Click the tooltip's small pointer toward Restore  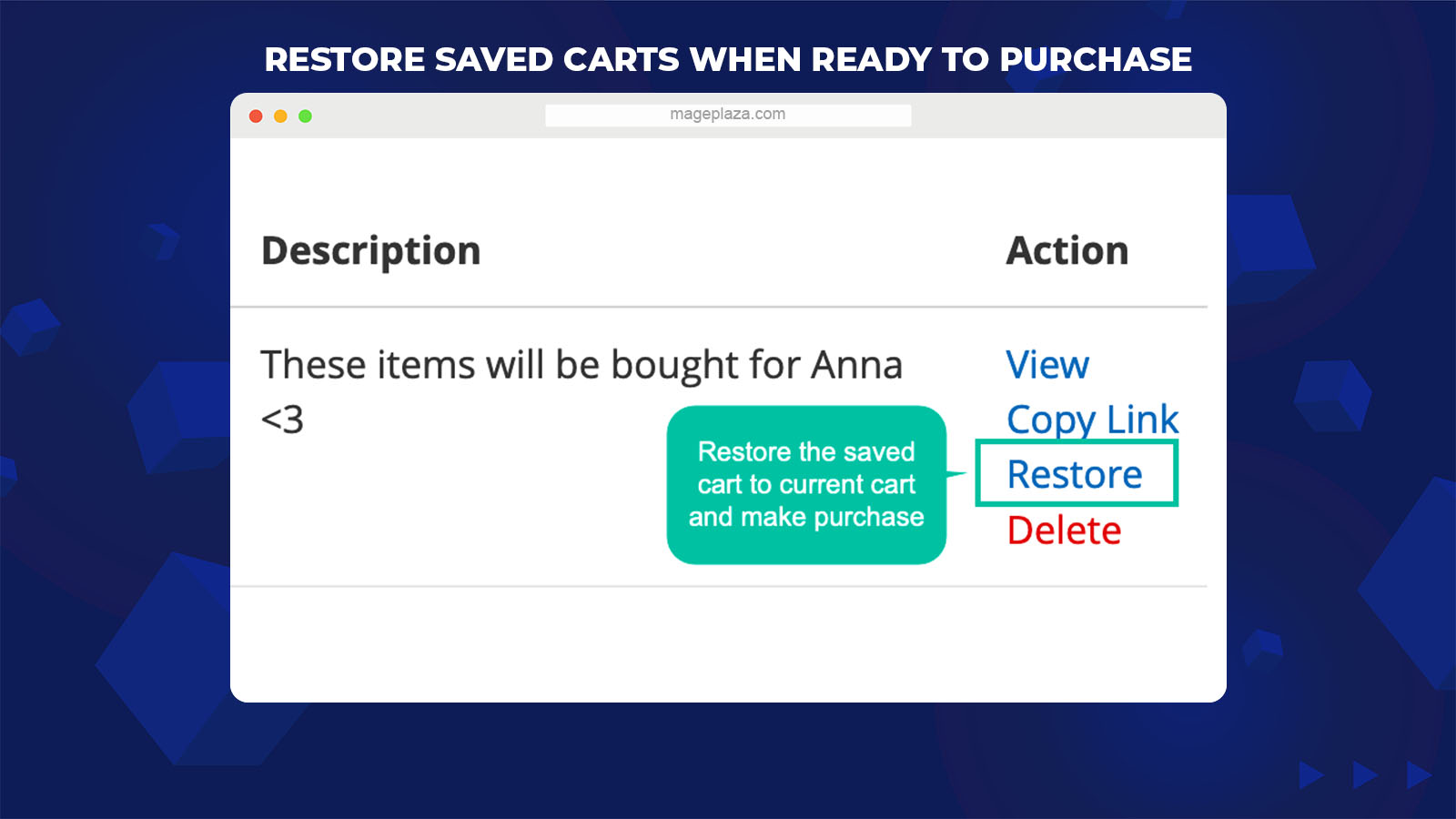tap(956, 474)
